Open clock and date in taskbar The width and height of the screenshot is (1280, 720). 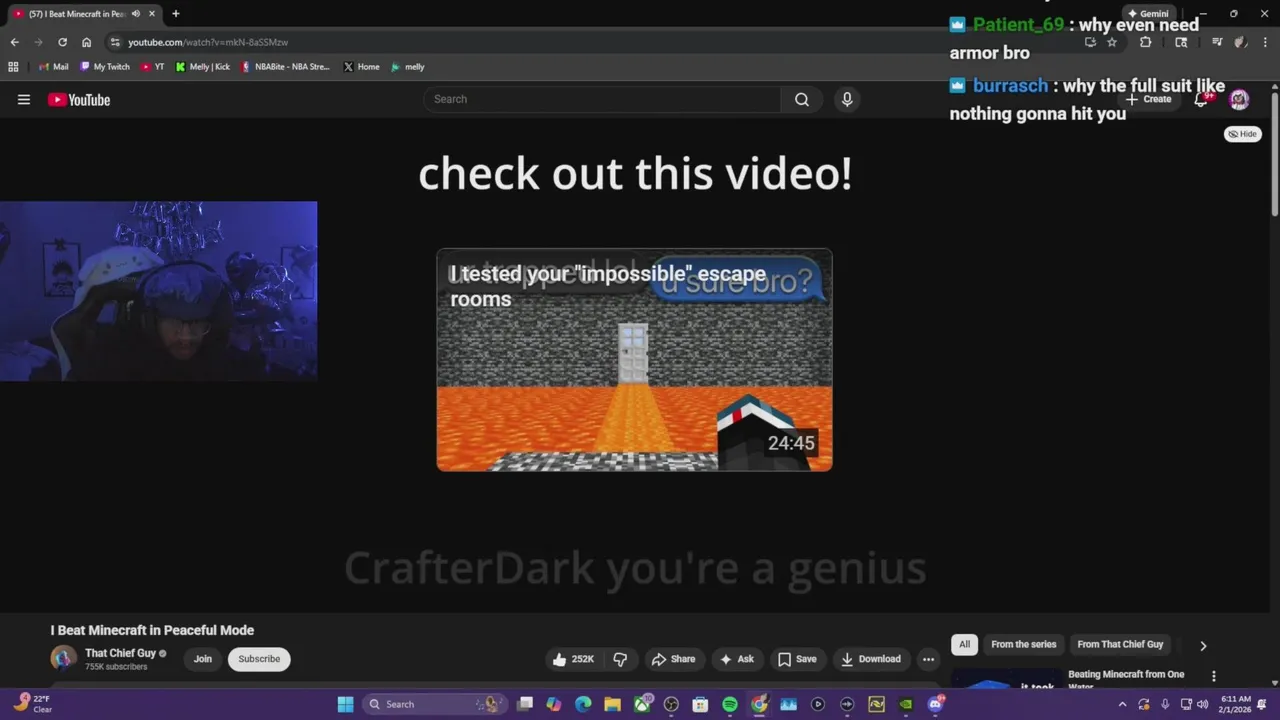click(x=1235, y=704)
